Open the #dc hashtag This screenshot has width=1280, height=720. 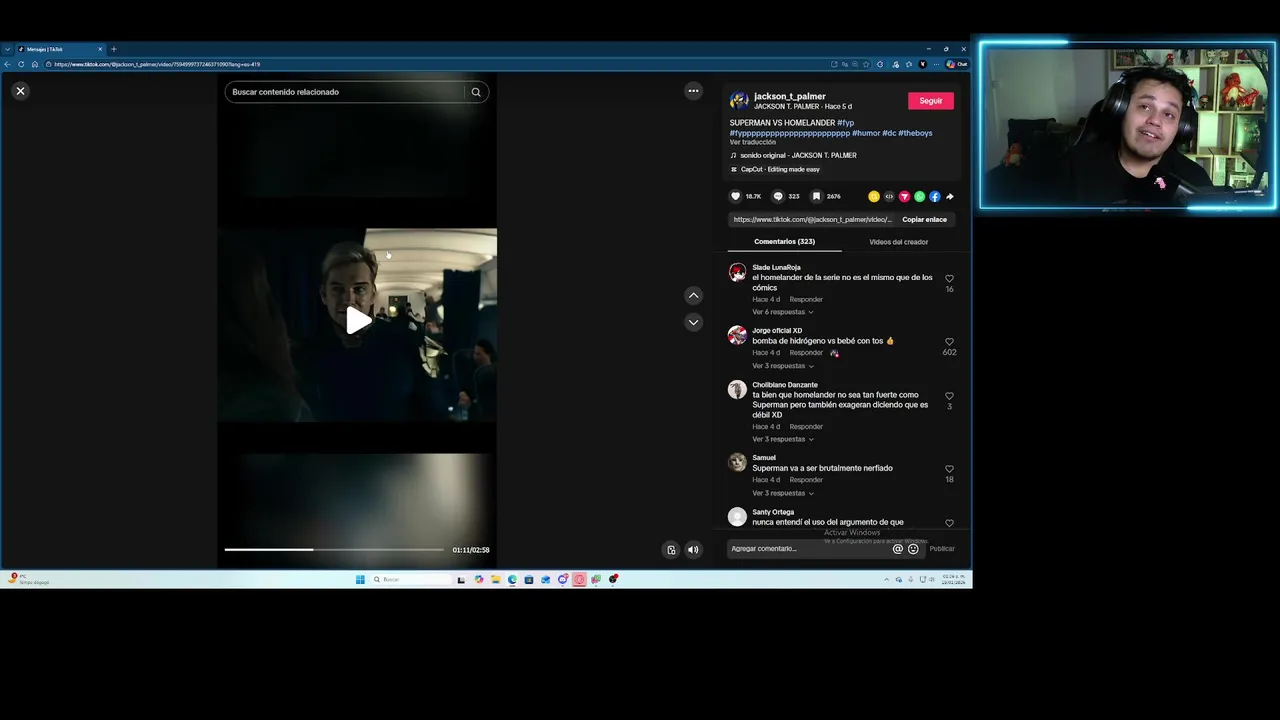point(889,133)
